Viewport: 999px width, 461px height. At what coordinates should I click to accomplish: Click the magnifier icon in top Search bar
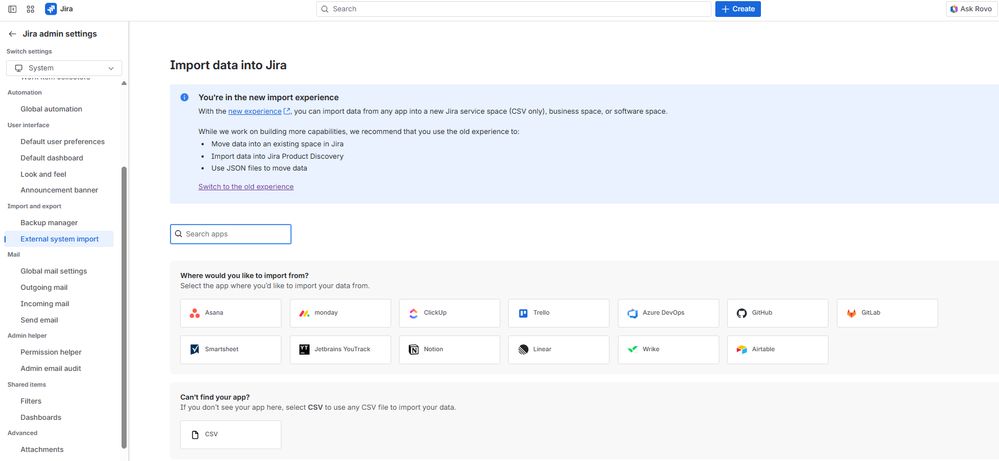click(x=325, y=9)
